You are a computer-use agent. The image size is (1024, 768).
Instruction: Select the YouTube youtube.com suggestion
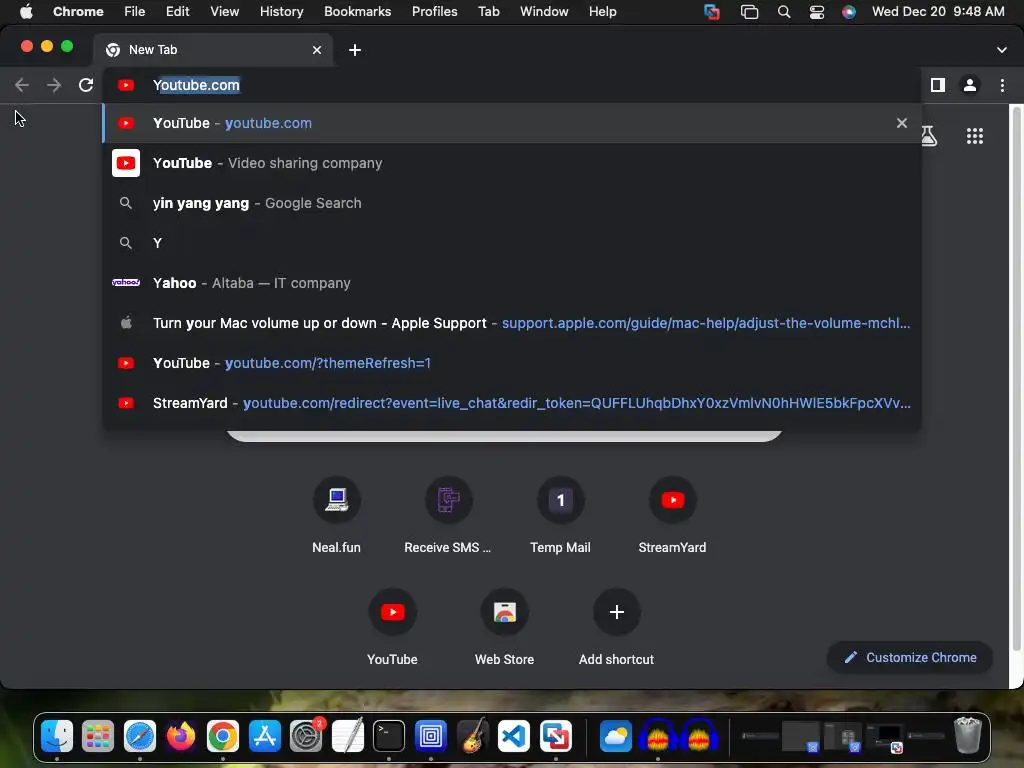[x=512, y=123]
